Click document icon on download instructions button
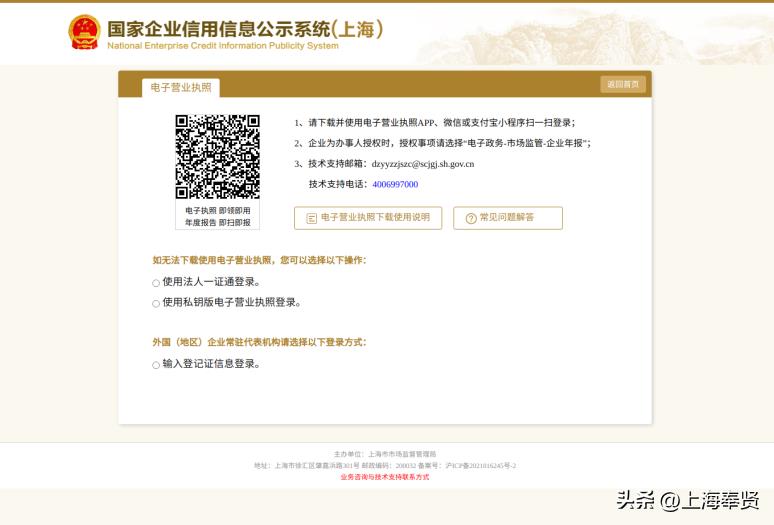Image resolution: width=774 pixels, height=525 pixels. [x=311, y=218]
